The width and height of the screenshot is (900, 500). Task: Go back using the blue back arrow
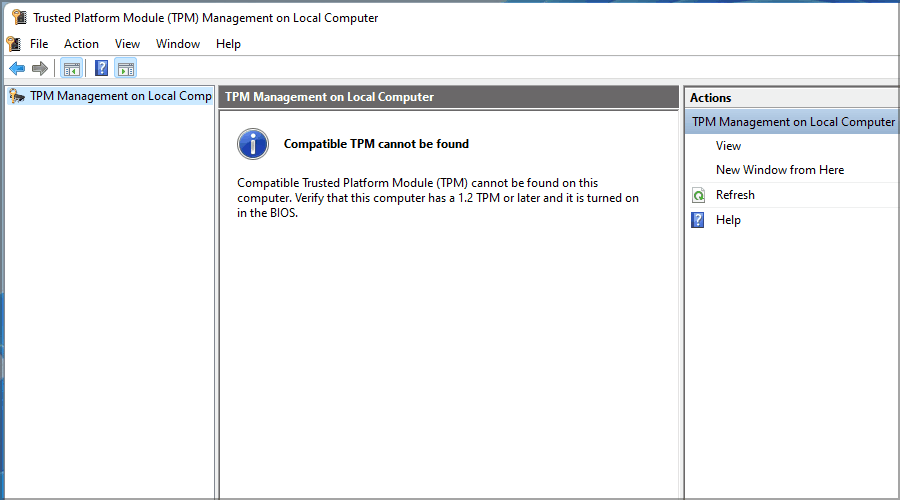point(17,68)
